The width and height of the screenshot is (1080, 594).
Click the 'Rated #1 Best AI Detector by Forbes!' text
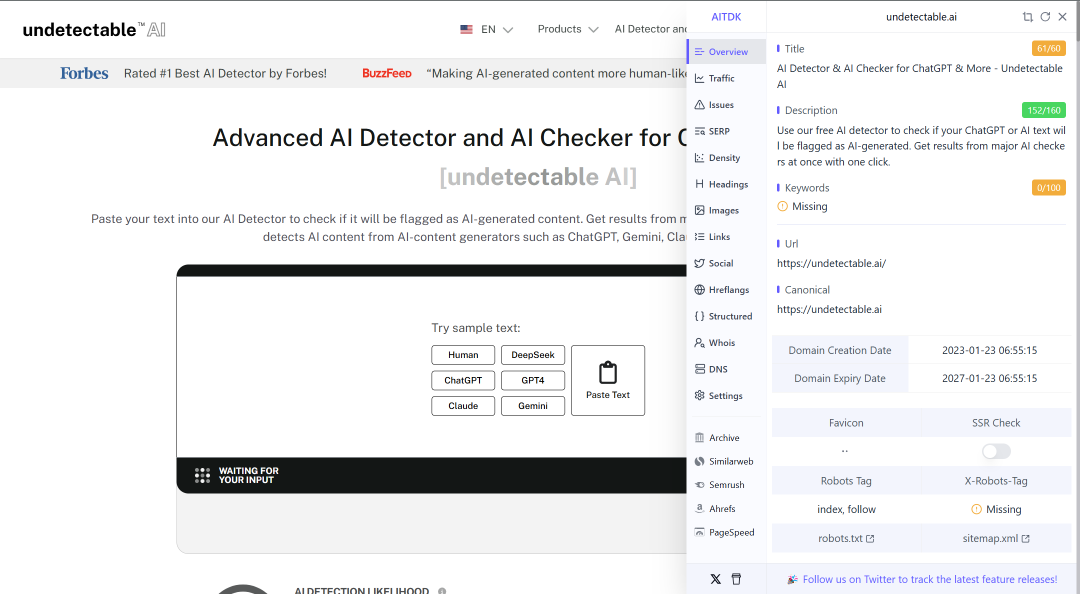coord(225,73)
